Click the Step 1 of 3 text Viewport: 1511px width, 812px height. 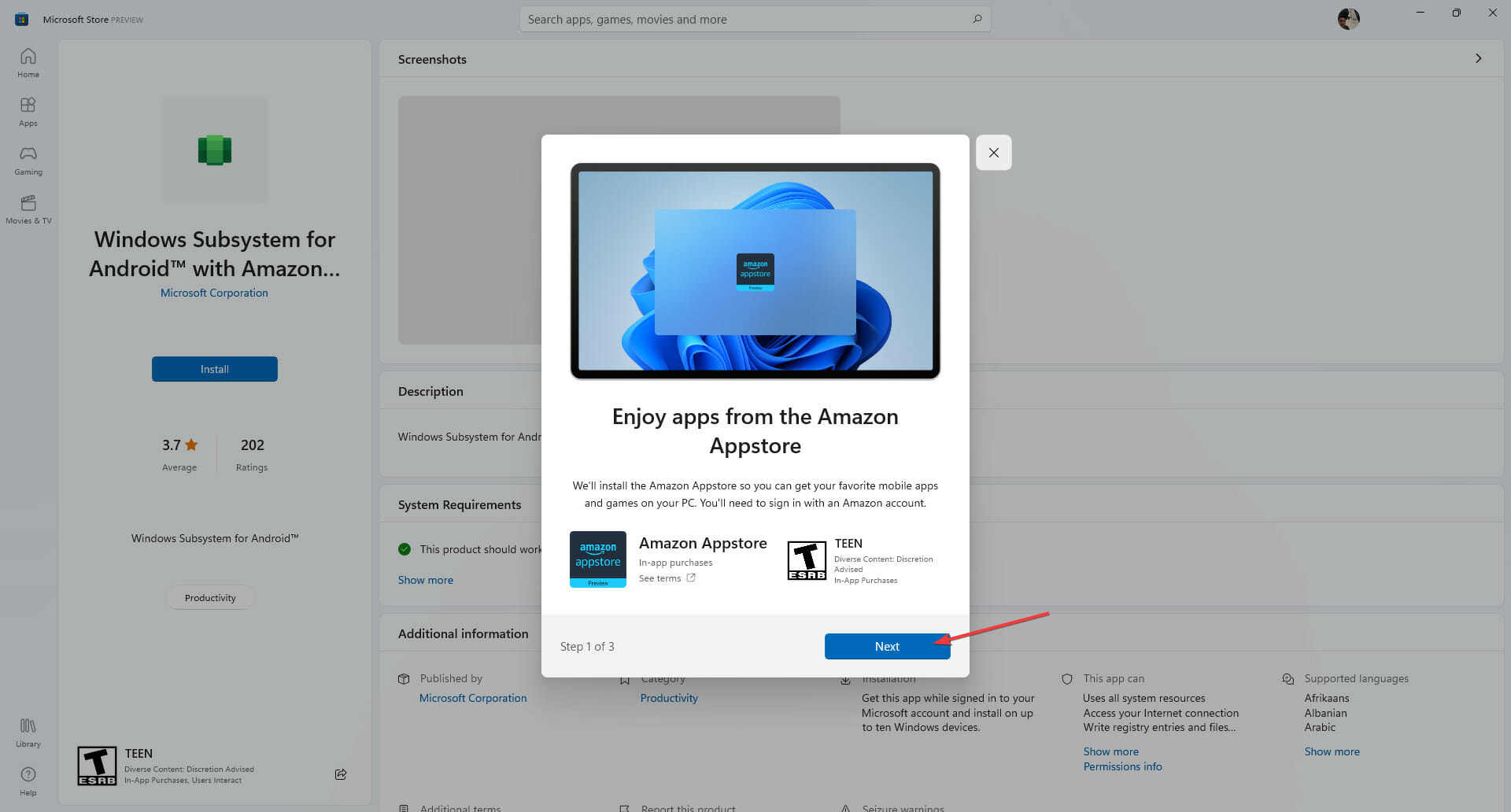click(587, 646)
